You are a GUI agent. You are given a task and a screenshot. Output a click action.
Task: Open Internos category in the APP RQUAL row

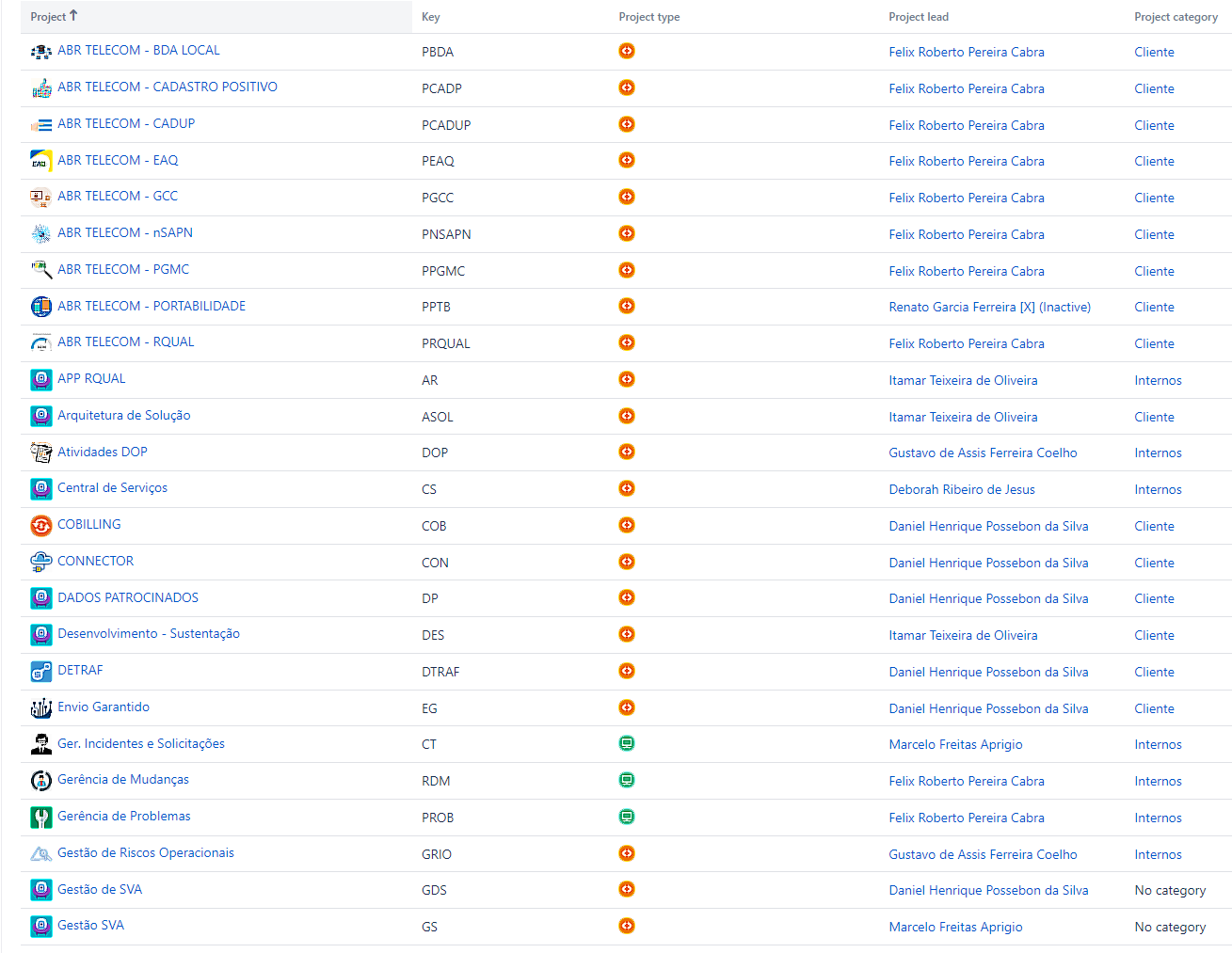(x=1158, y=380)
